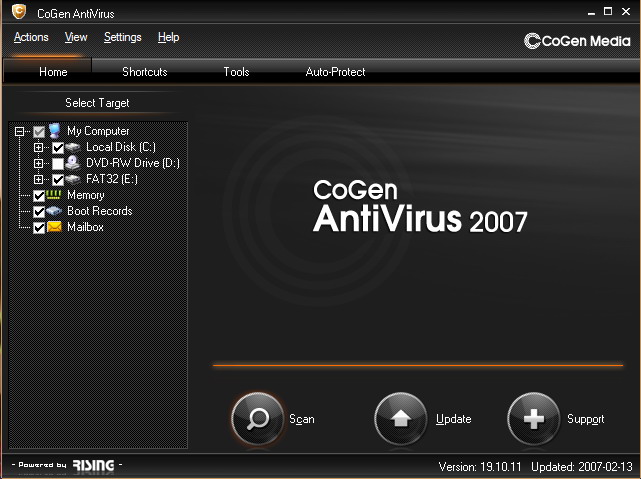The image size is (641, 479).
Task: Minimize the CoGen AntiVirus window
Action: [591, 12]
